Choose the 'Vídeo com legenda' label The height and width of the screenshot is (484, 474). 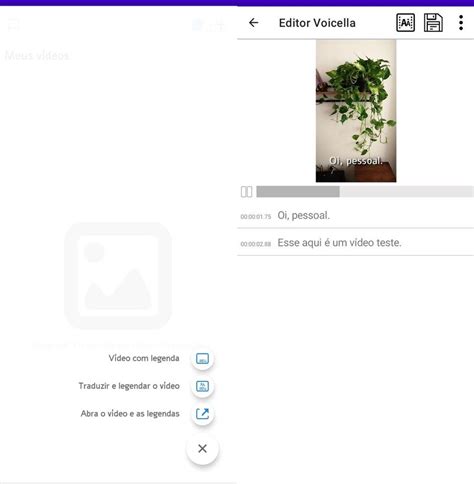tap(144, 358)
